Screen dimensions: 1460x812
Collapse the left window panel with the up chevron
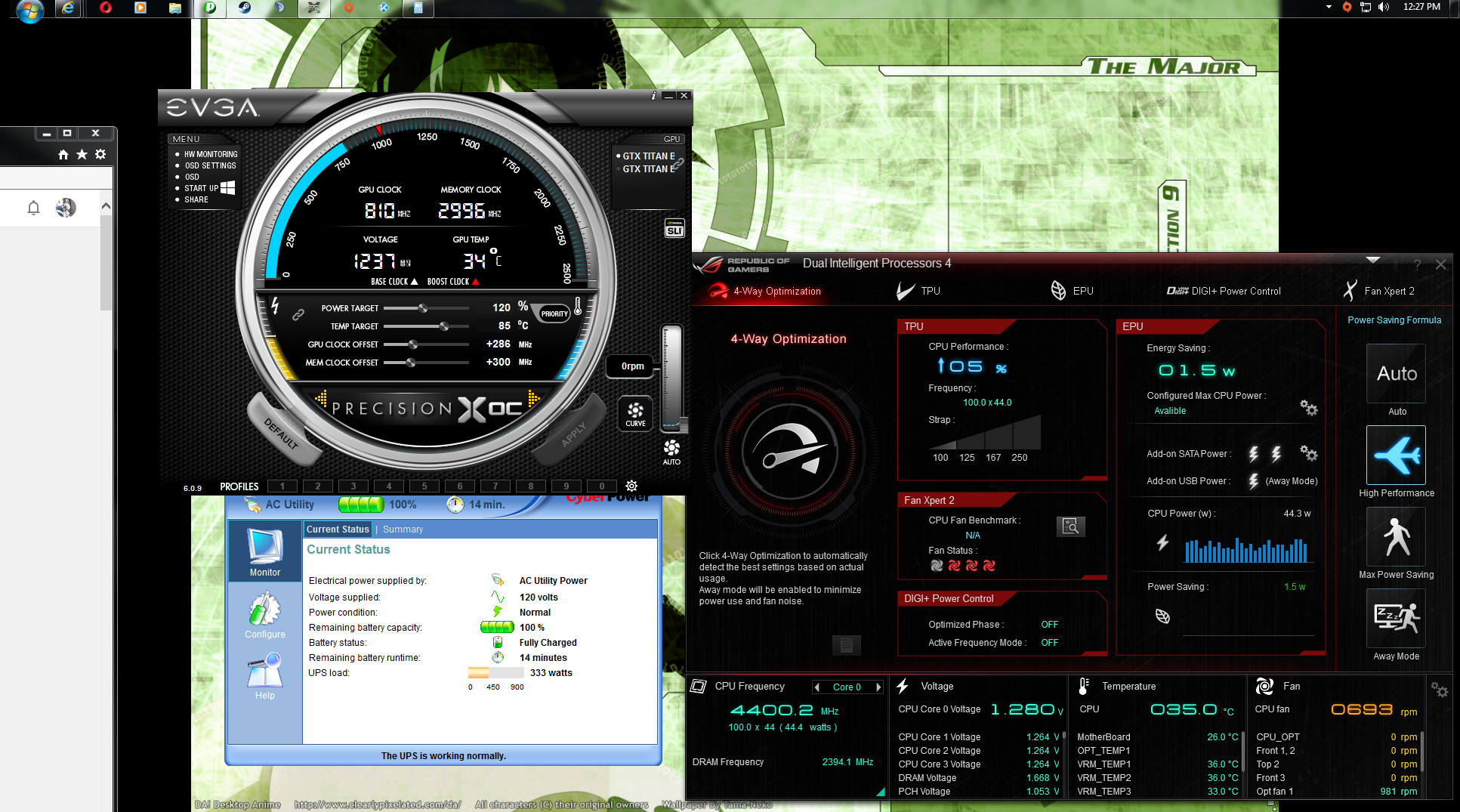coord(106,205)
